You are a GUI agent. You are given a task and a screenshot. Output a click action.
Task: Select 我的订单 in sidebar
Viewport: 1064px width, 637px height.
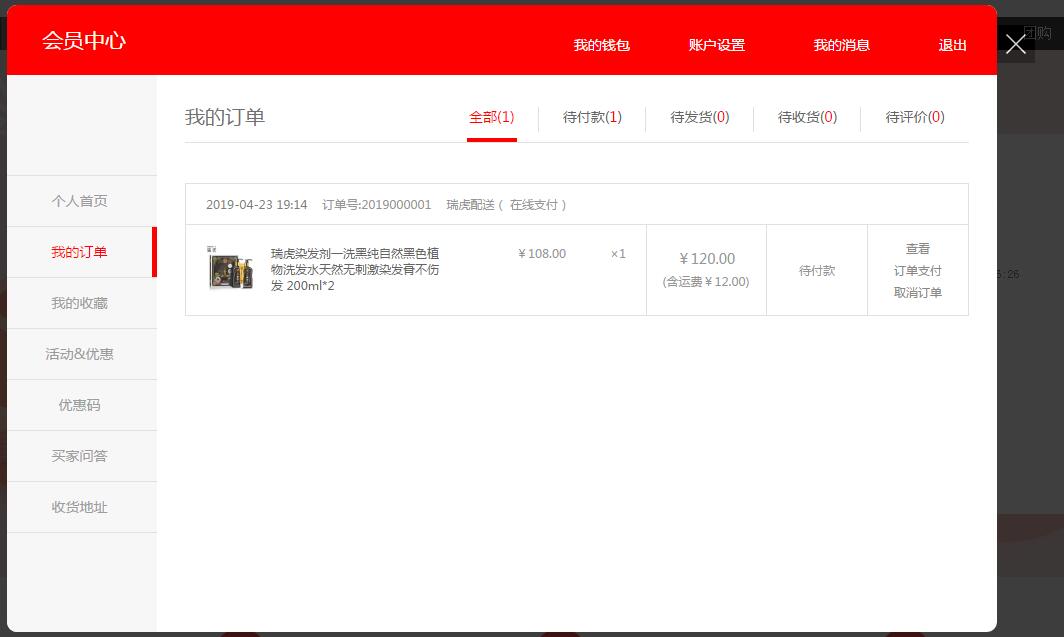click(x=81, y=252)
